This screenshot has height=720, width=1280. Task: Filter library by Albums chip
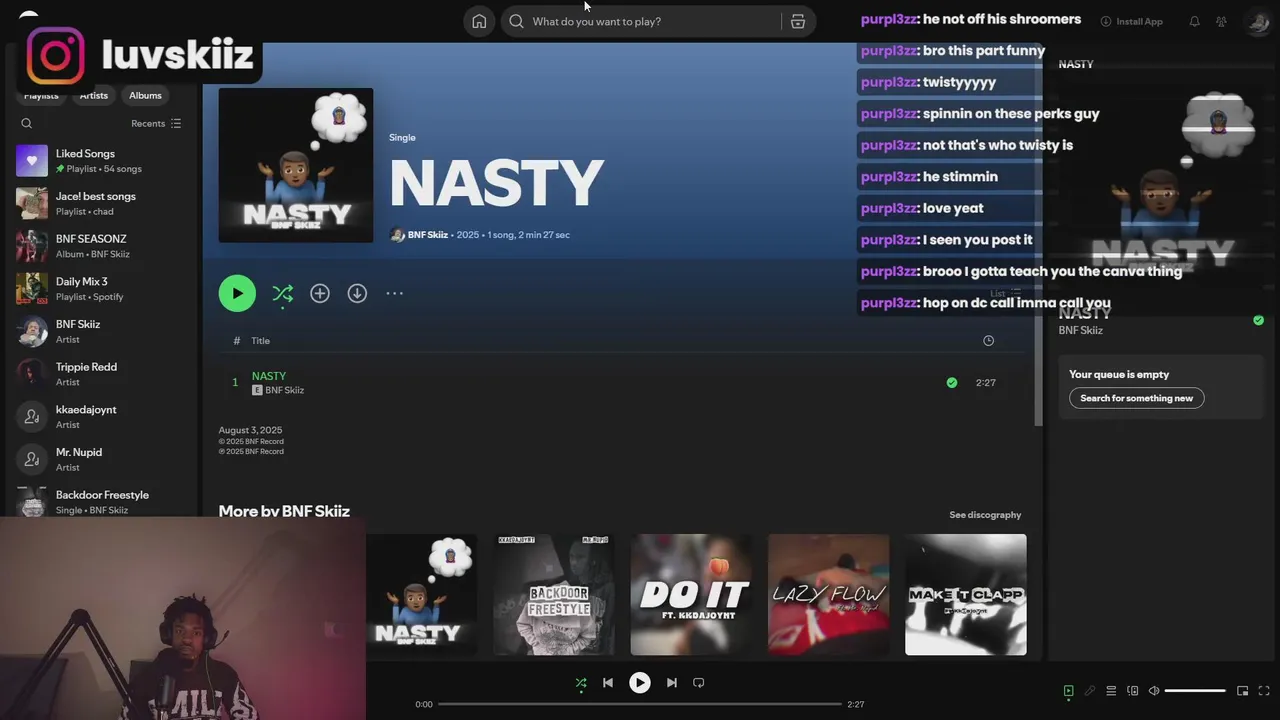click(x=145, y=95)
